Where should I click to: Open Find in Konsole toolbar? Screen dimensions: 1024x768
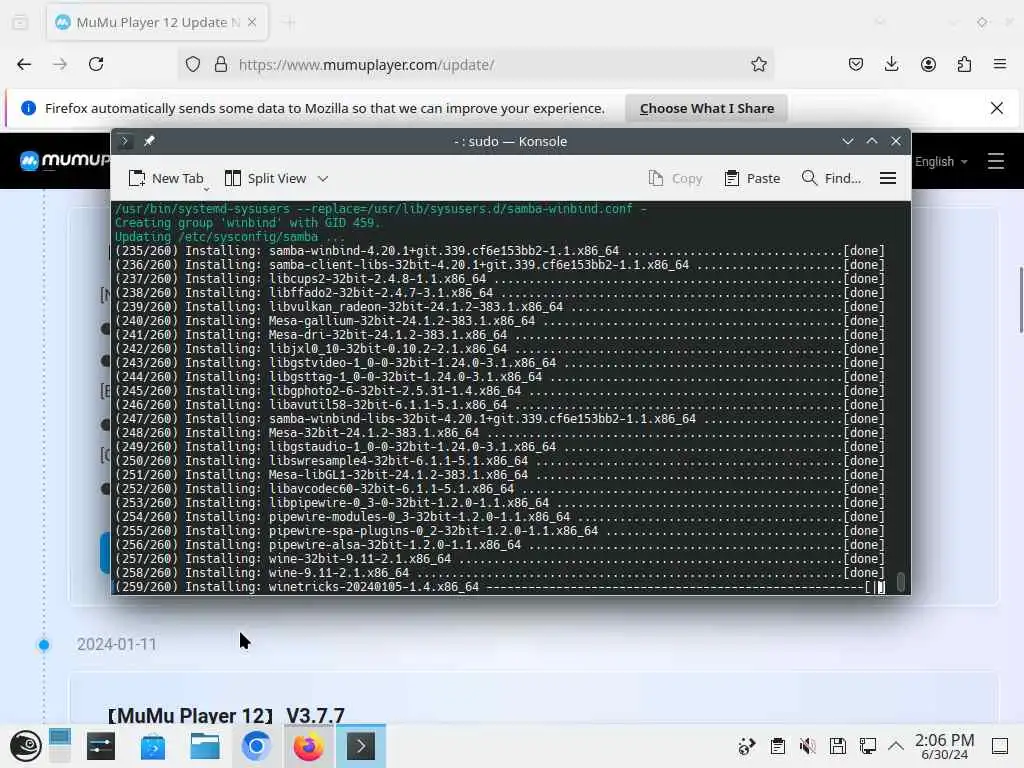(831, 178)
